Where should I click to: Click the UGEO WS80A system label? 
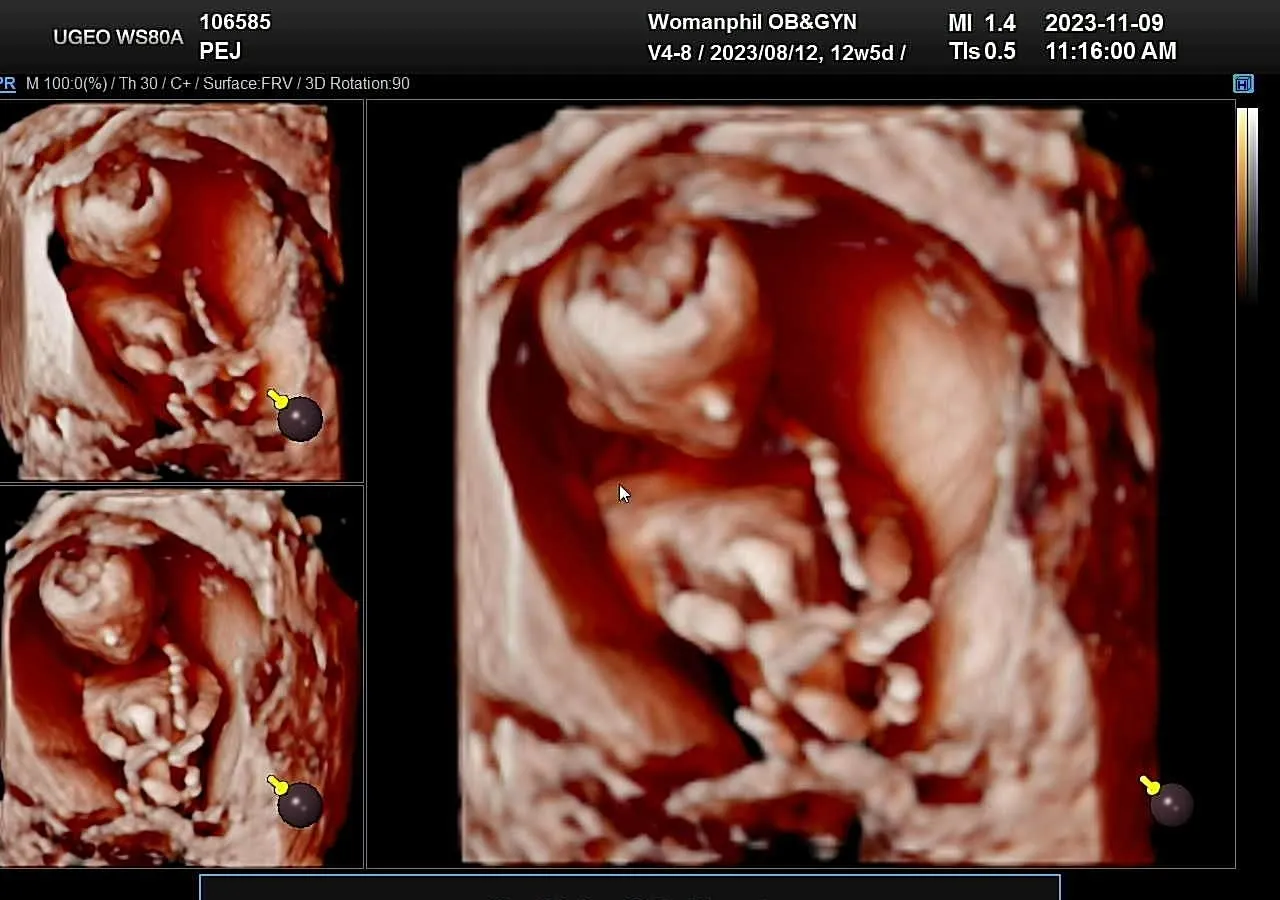click(118, 38)
